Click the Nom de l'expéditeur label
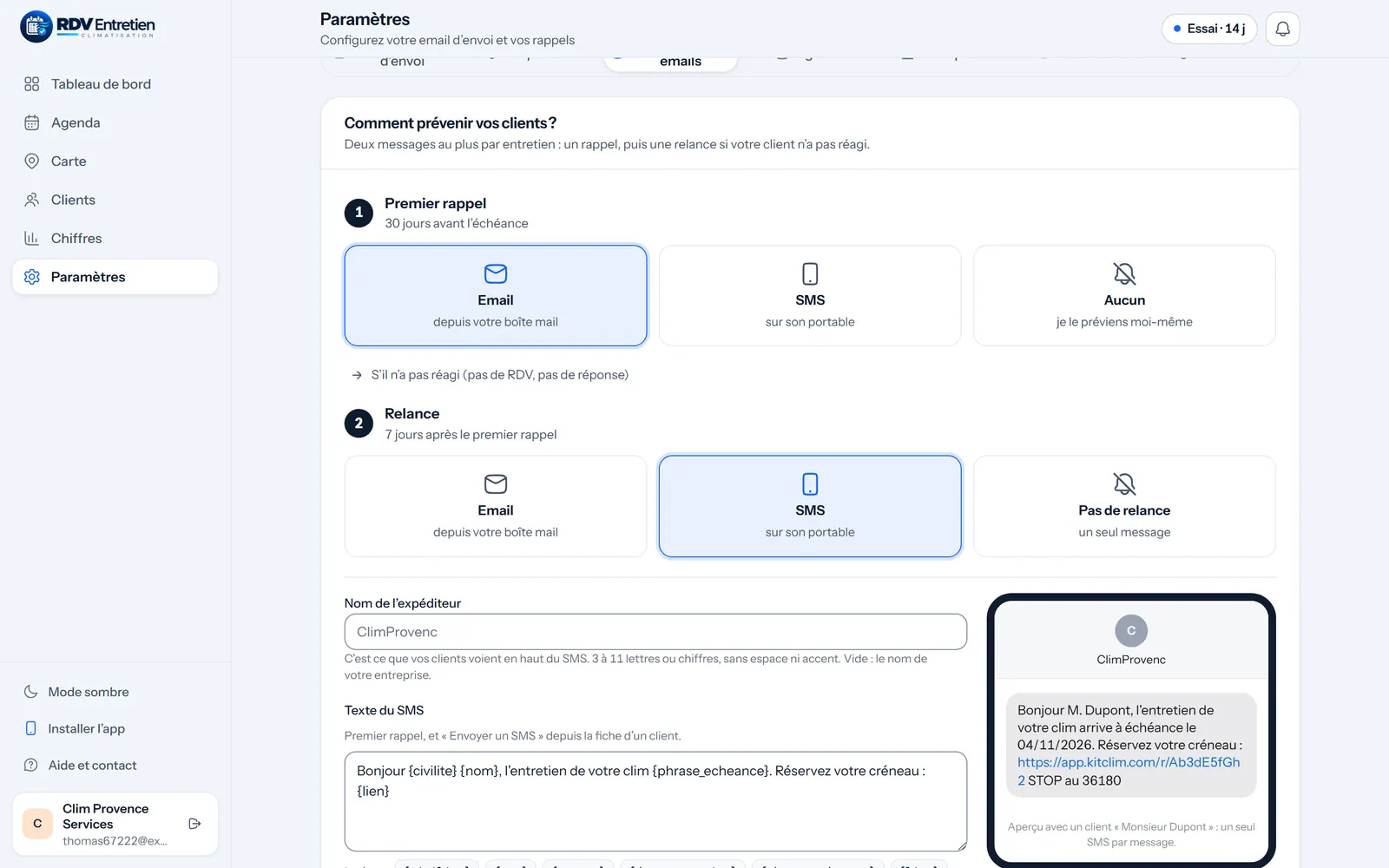The image size is (1389, 868). (x=403, y=603)
